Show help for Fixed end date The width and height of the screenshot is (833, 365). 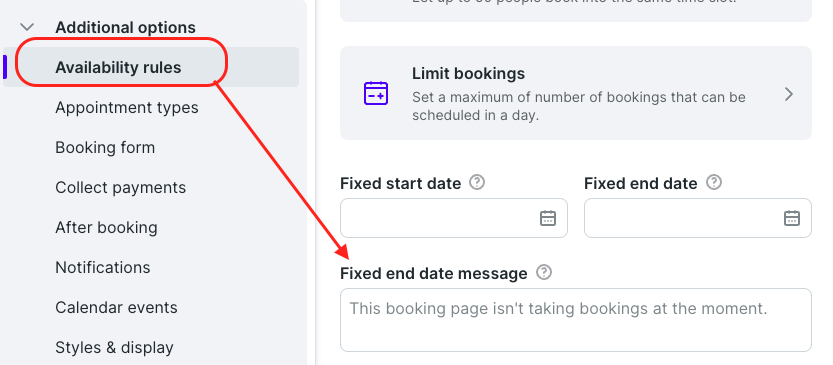point(713,183)
